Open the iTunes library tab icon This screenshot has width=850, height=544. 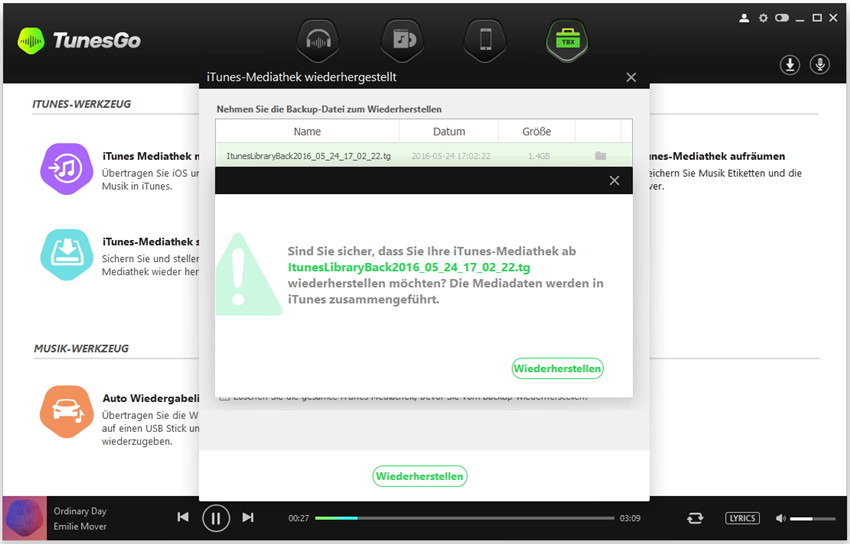pyautogui.click(x=402, y=40)
